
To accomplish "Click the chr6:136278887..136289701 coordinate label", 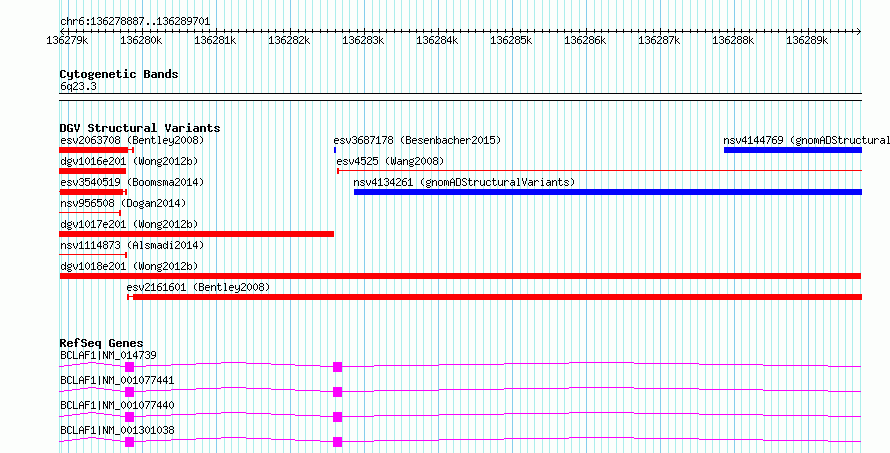I will point(135,21).
